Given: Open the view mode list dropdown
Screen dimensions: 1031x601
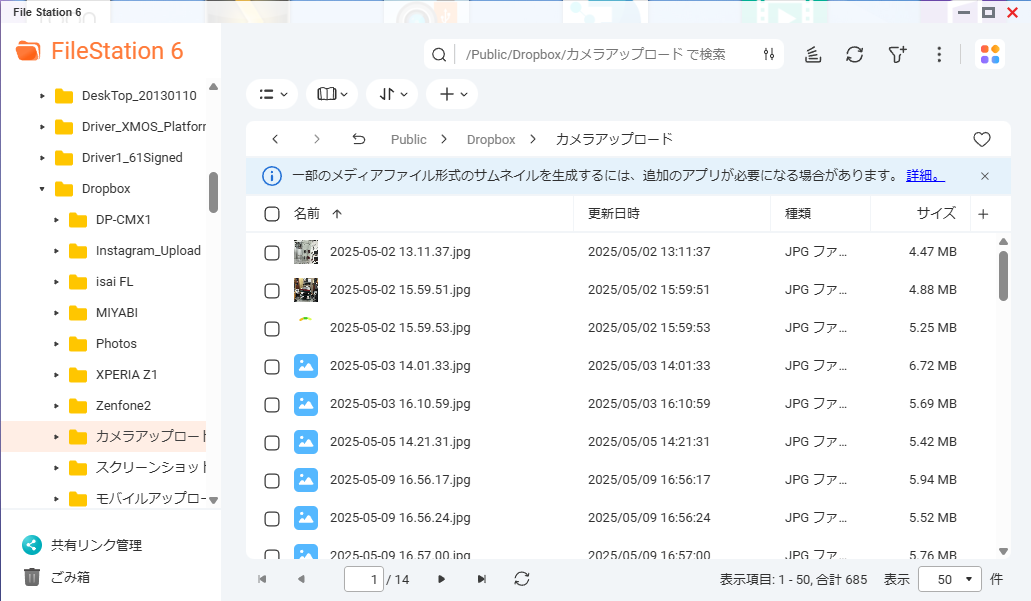Looking at the screenshot, I should [272, 94].
